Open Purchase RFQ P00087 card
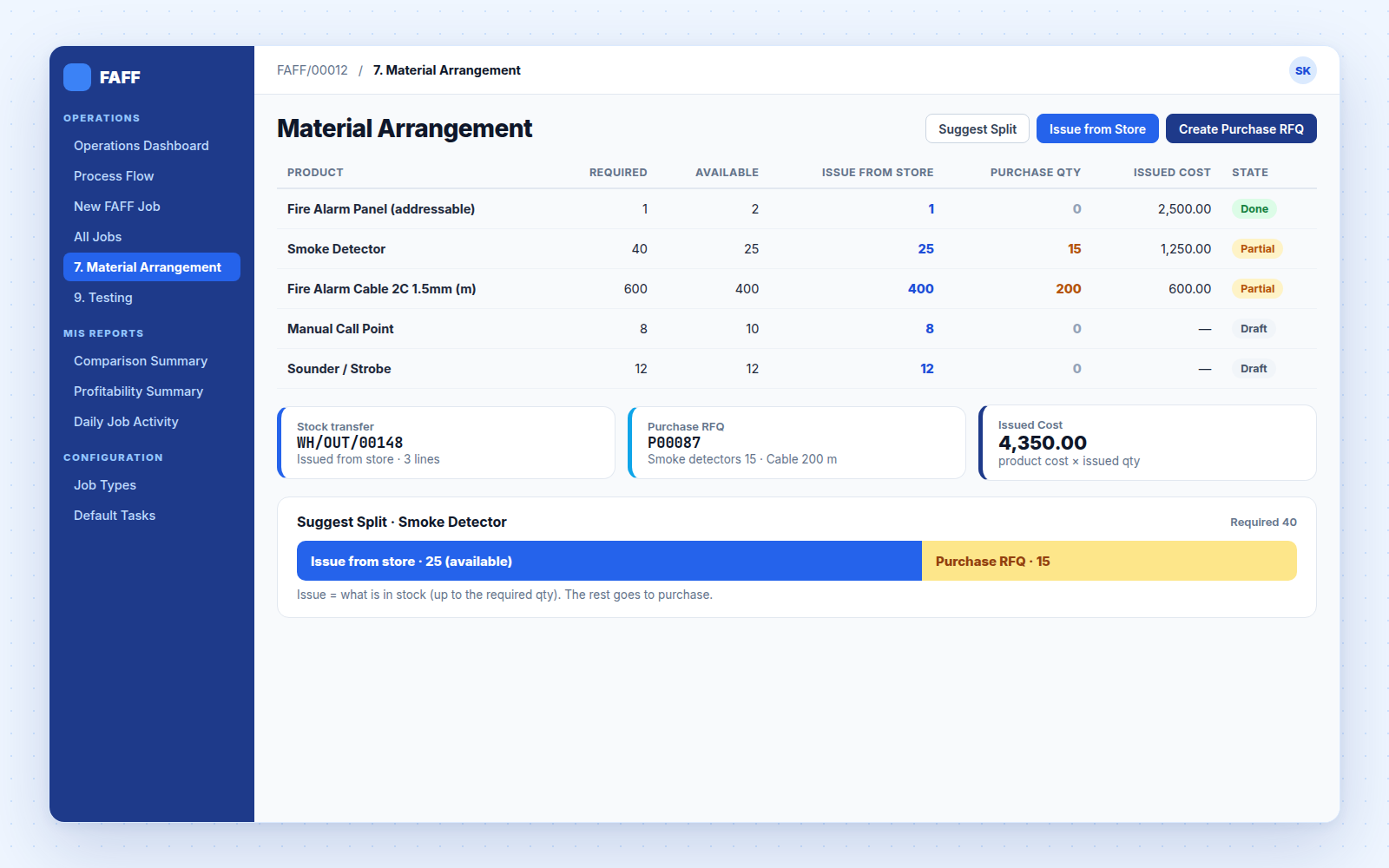1389x868 pixels. coord(797,443)
